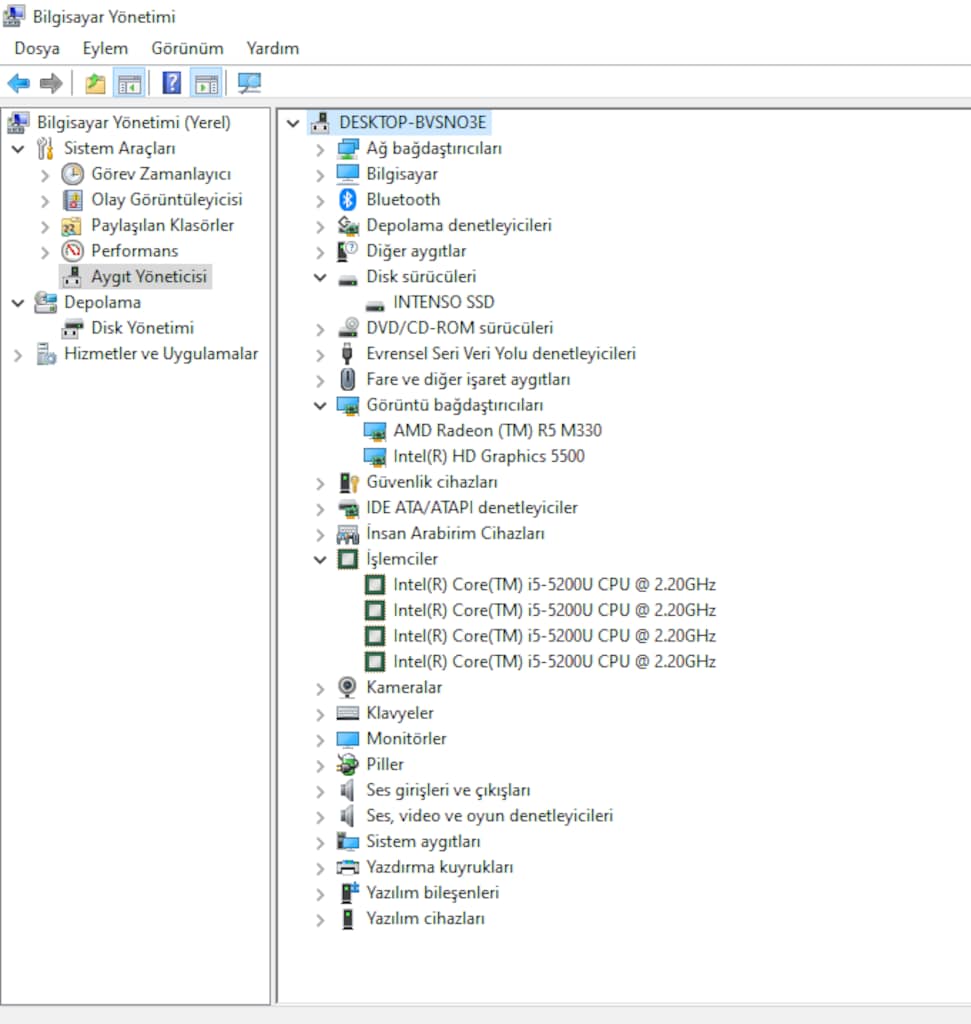Click the Performans gauge icon
The height and width of the screenshot is (1024, 971).
click(72, 251)
